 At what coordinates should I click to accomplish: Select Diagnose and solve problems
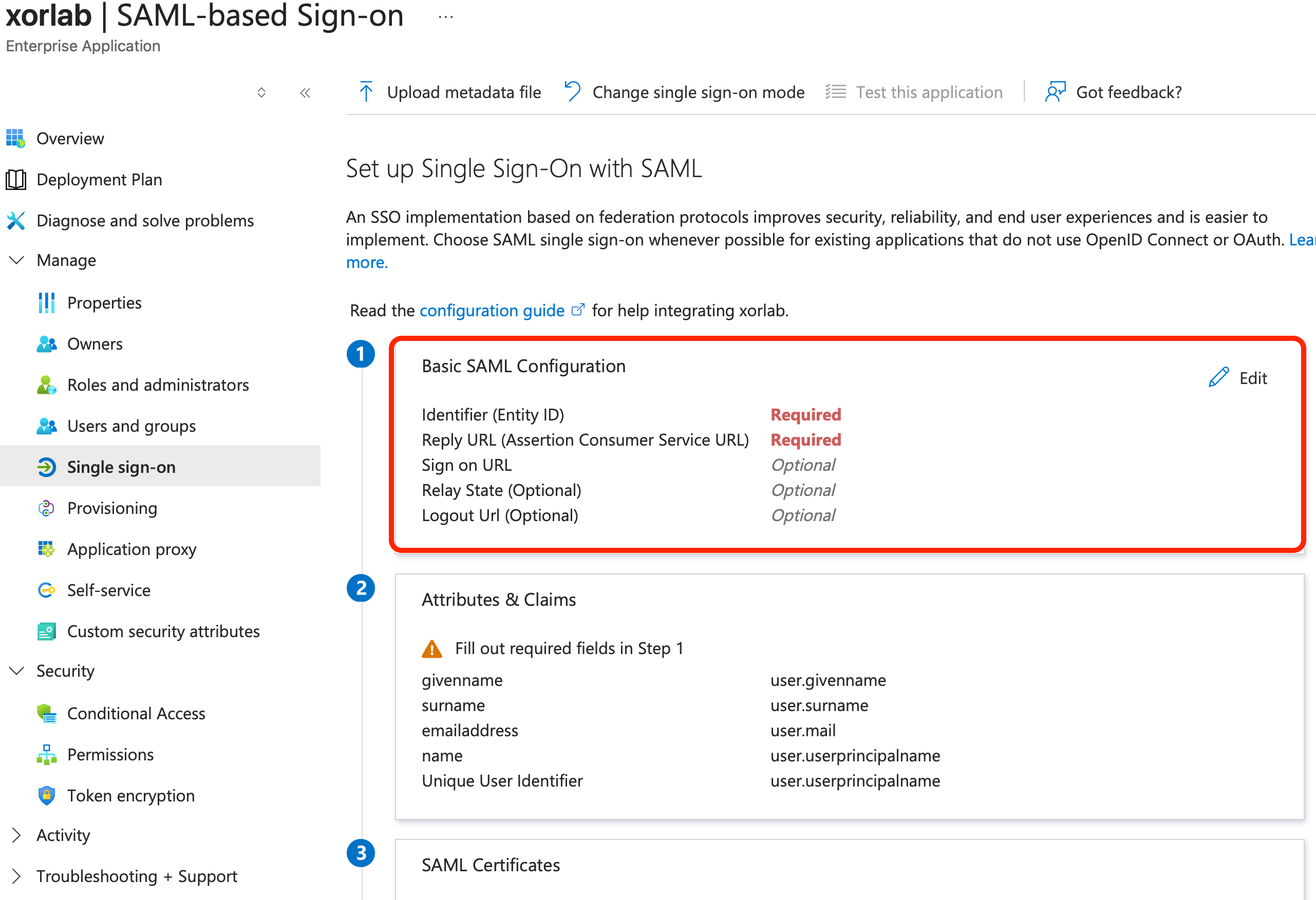[x=145, y=220]
